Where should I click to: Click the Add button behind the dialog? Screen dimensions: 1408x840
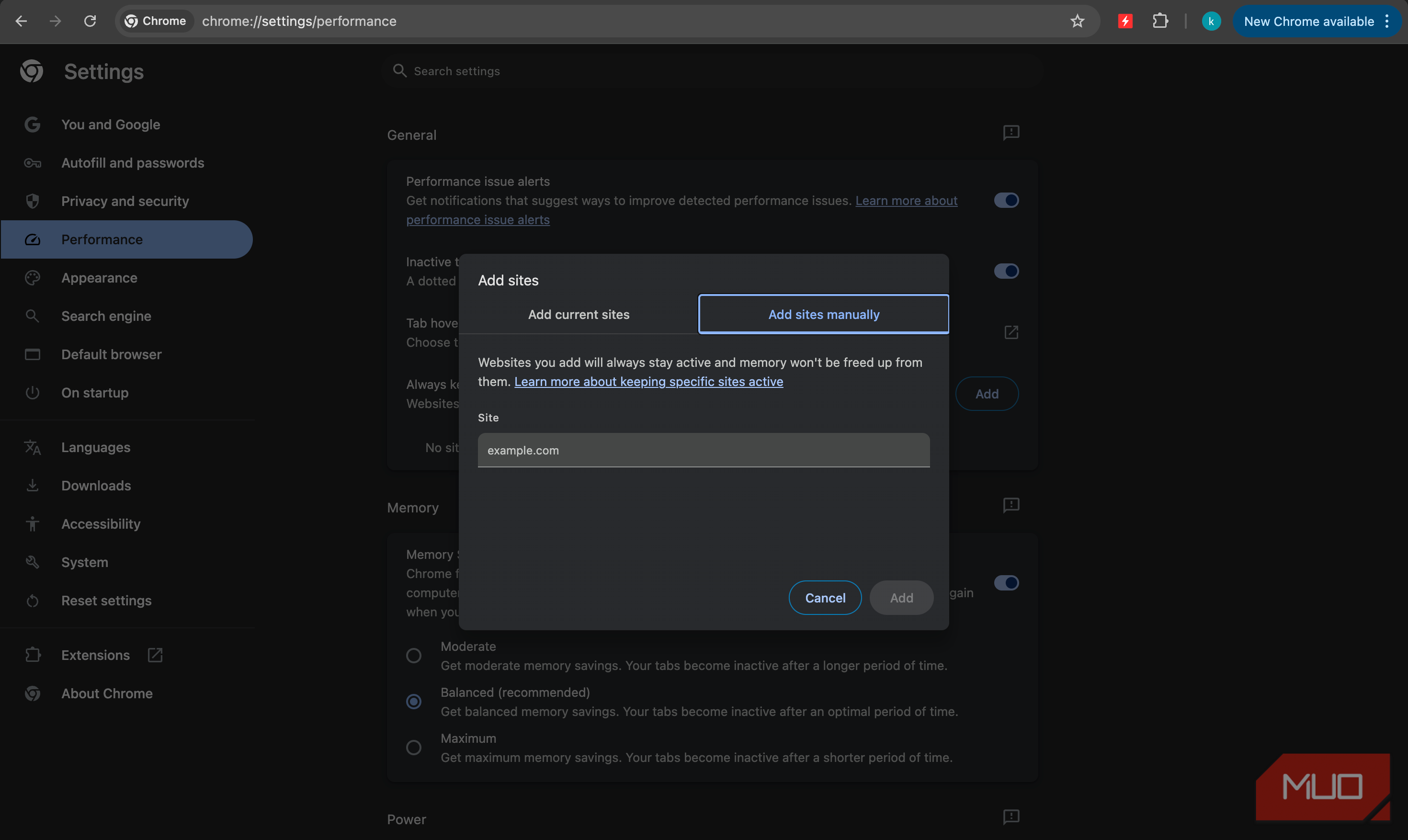click(987, 393)
